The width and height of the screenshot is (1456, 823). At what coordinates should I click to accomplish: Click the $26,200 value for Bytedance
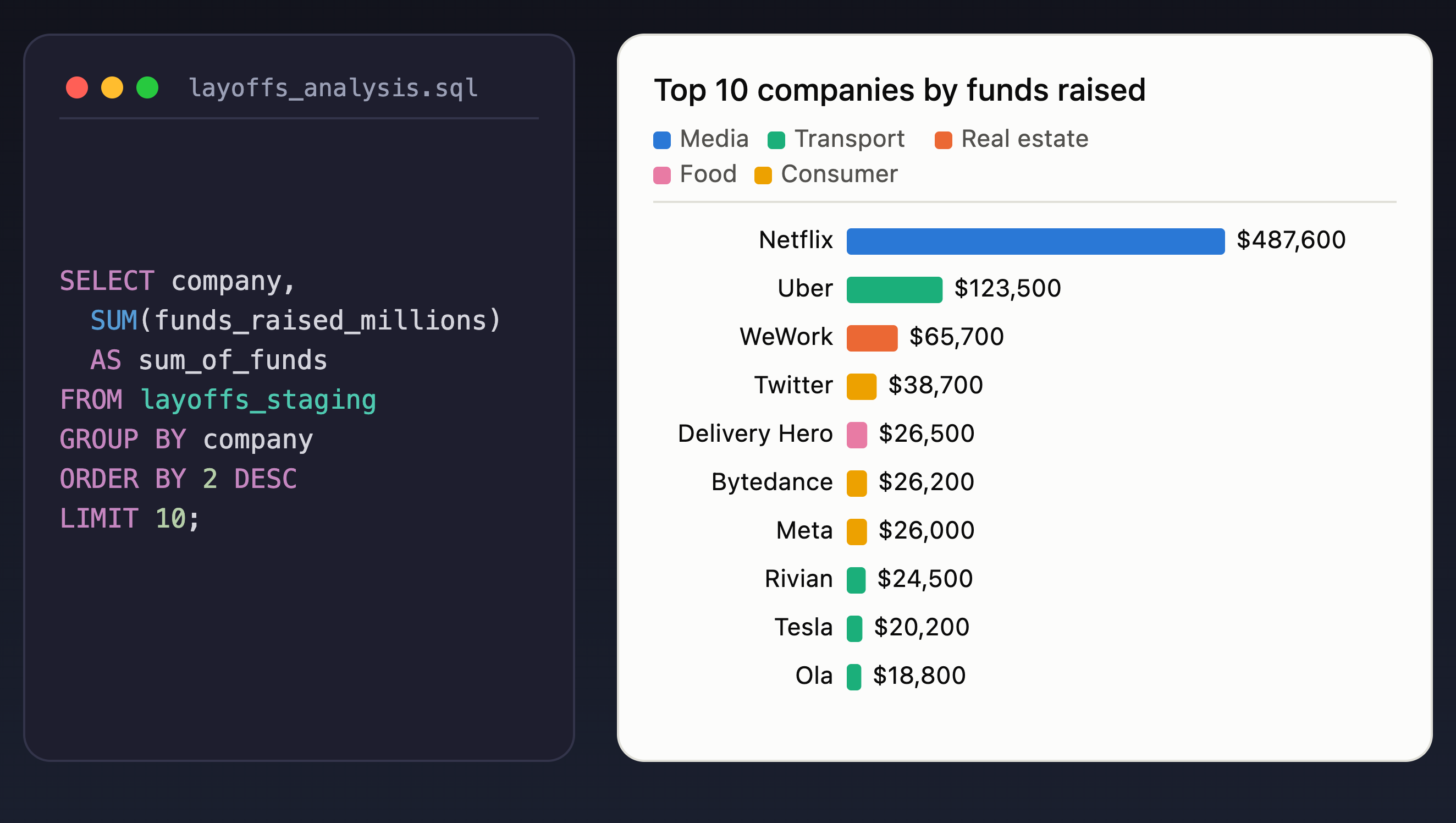point(926,482)
